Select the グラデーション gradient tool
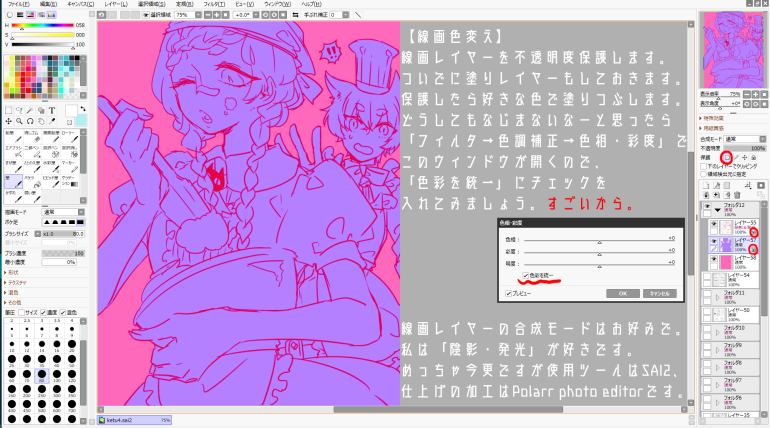This screenshot has height=428, width=770. [68, 182]
